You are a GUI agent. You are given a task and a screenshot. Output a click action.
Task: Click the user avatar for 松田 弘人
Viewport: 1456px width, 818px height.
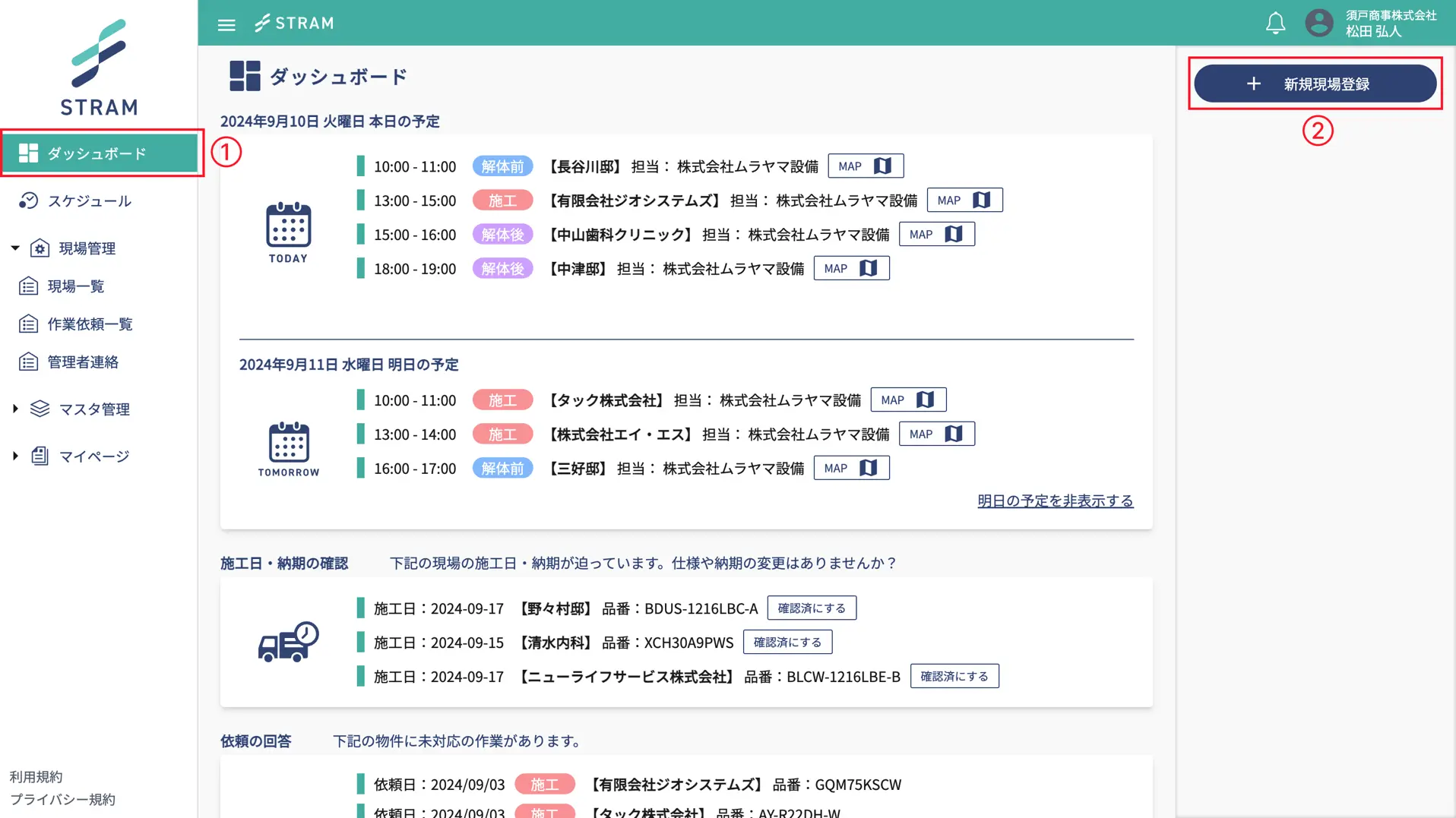pyautogui.click(x=1318, y=23)
